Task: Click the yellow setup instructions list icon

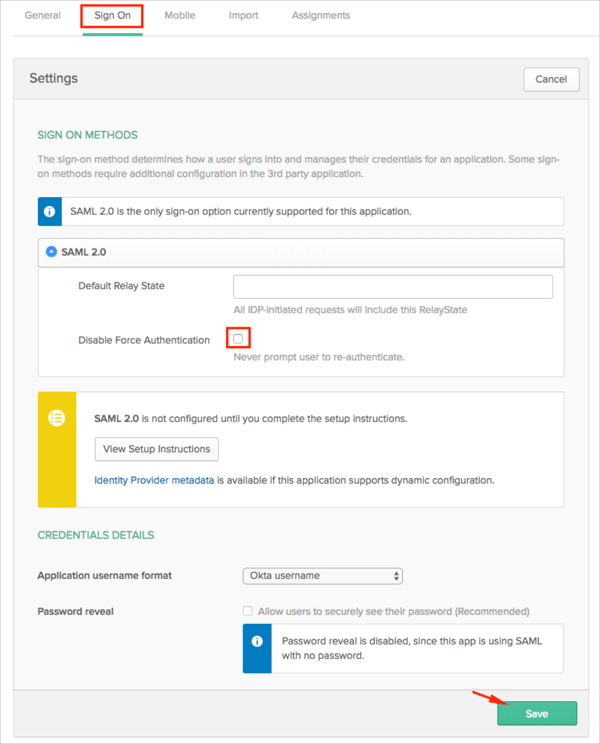Action: (x=57, y=418)
